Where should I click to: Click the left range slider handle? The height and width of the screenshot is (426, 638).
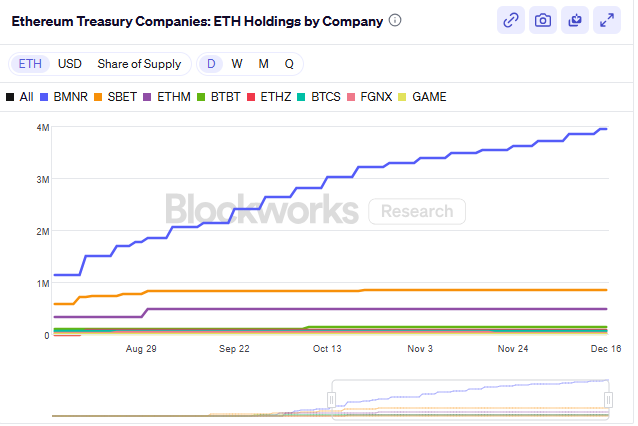(x=332, y=400)
